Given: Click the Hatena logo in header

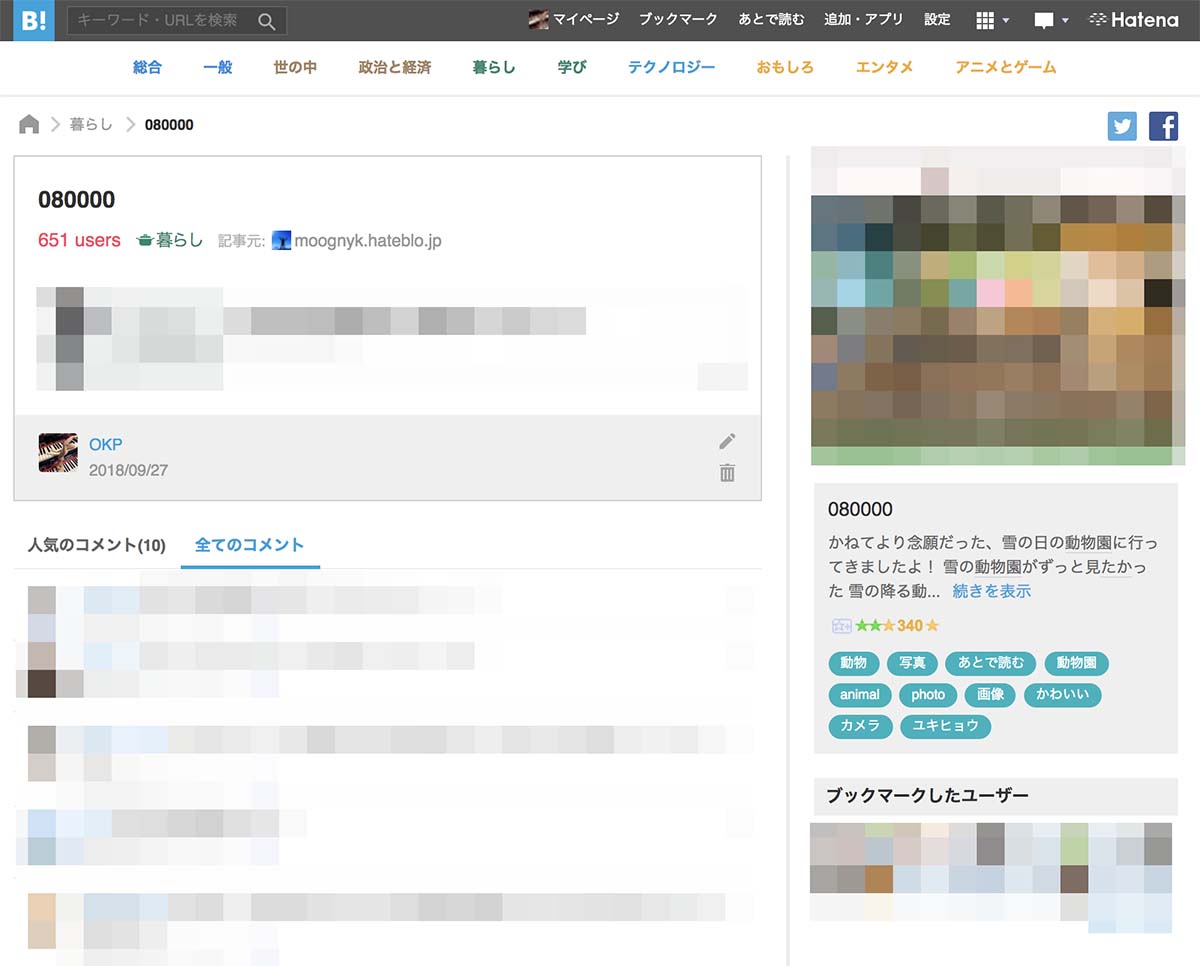Looking at the screenshot, I should (x=1134, y=19).
